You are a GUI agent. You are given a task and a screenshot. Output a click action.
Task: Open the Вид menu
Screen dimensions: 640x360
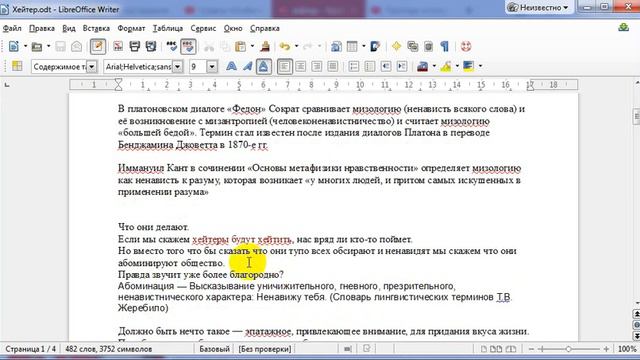pyautogui.click(x=69, y=28)
